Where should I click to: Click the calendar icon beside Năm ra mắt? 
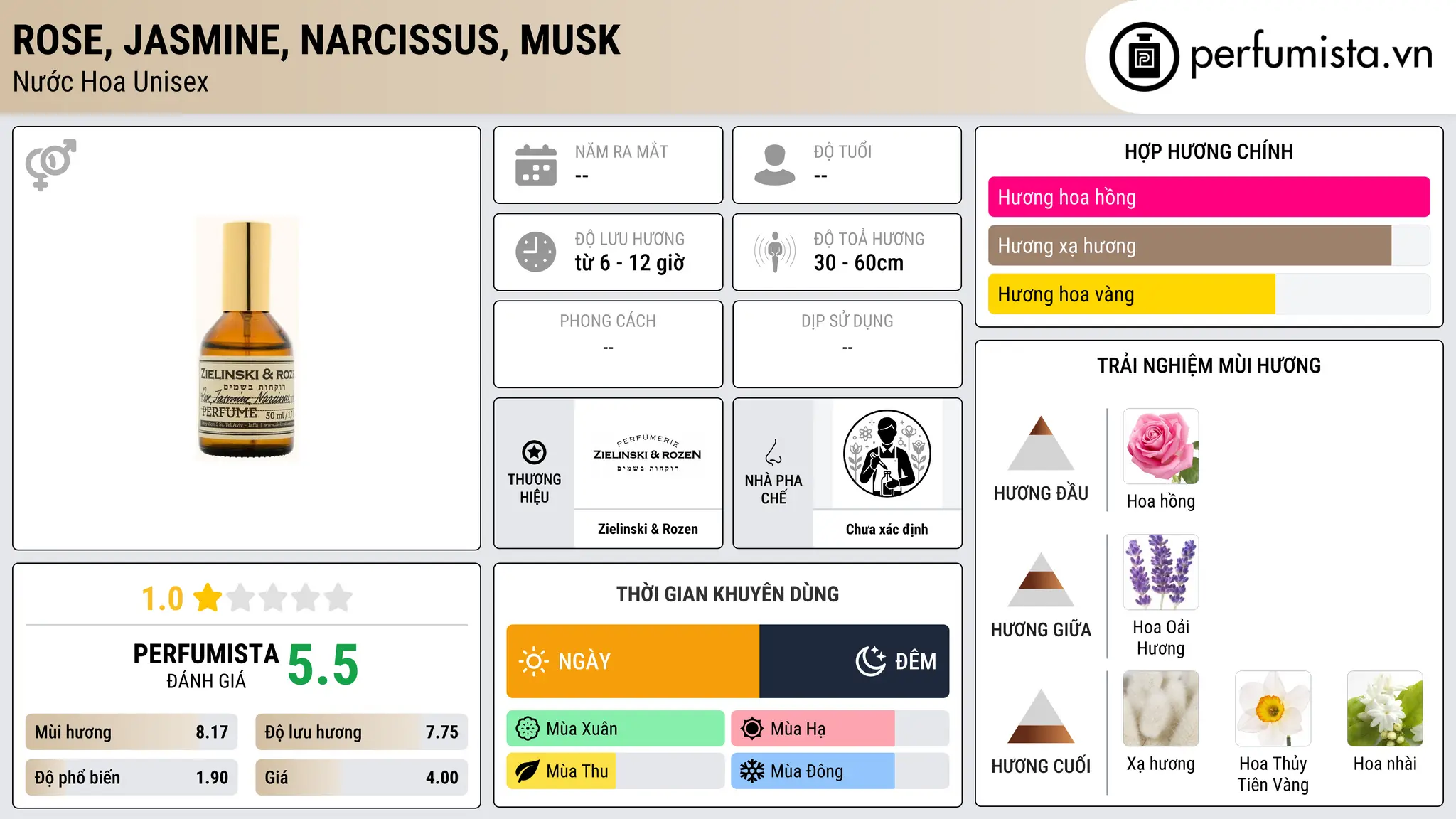536,165
